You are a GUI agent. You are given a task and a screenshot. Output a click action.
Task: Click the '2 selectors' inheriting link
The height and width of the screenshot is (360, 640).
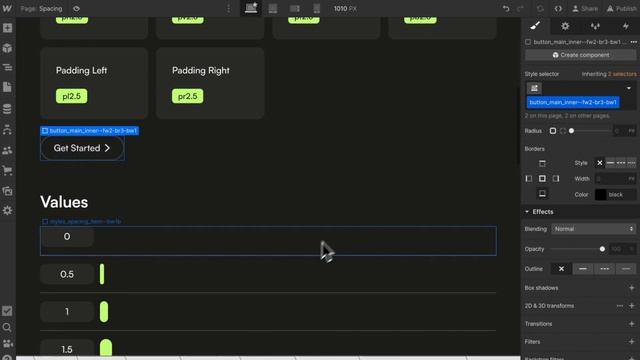[x=622, y=74]
